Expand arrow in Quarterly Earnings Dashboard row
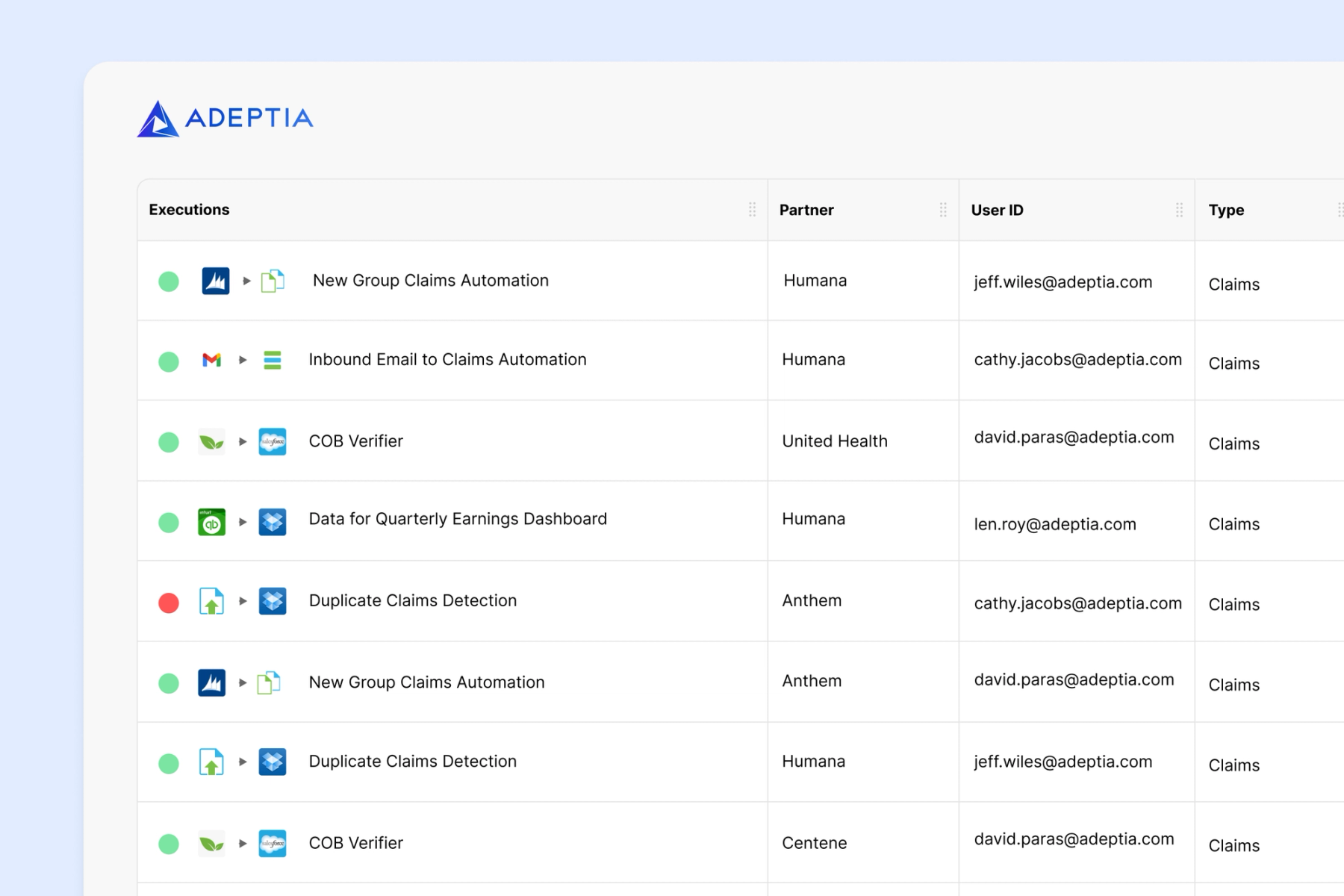This screenshot has height=896, width=1344. click(243, 522)
